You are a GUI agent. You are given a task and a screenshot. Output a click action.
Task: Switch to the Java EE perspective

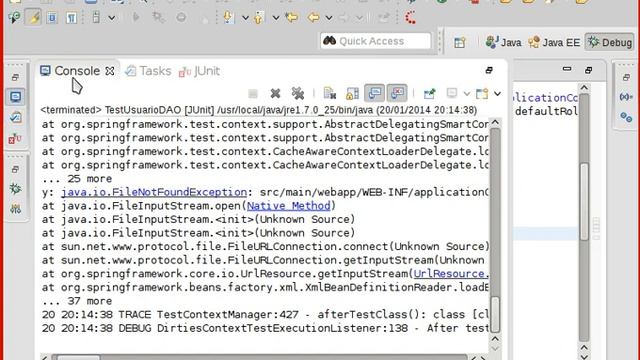point(554,42)
